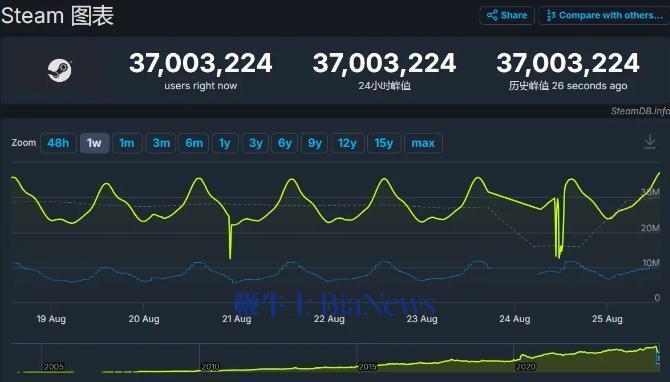The image size is (670, 382).
Task: Click the 21 Aug dip on the chart
Action: coord(230,256)
